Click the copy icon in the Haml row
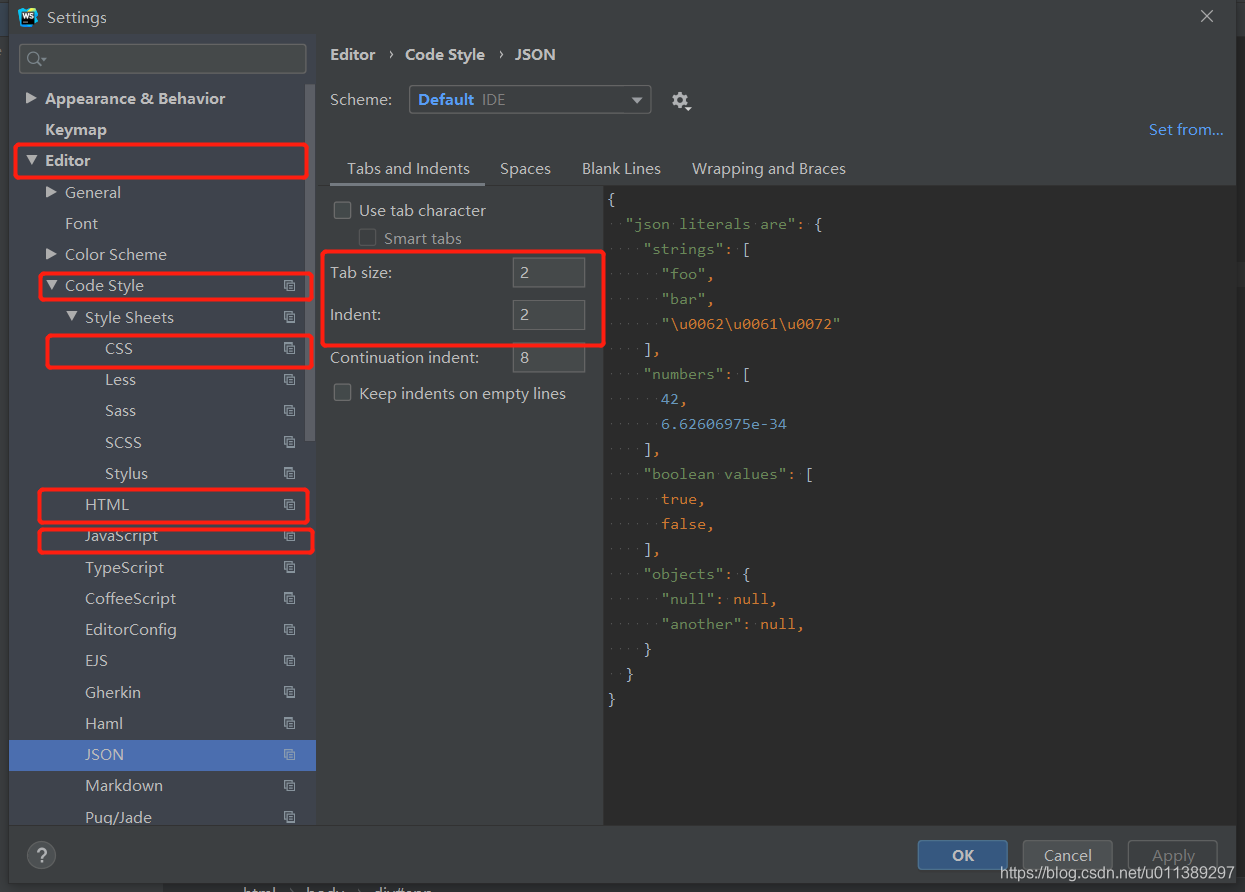The width and height of the screenshot is (1245, 892). point(289,723)
